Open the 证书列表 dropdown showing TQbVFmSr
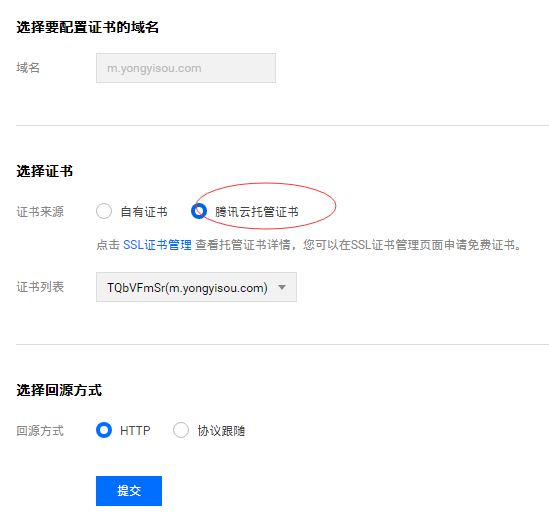Screen dimensions: 549x524 coord(196,287)
